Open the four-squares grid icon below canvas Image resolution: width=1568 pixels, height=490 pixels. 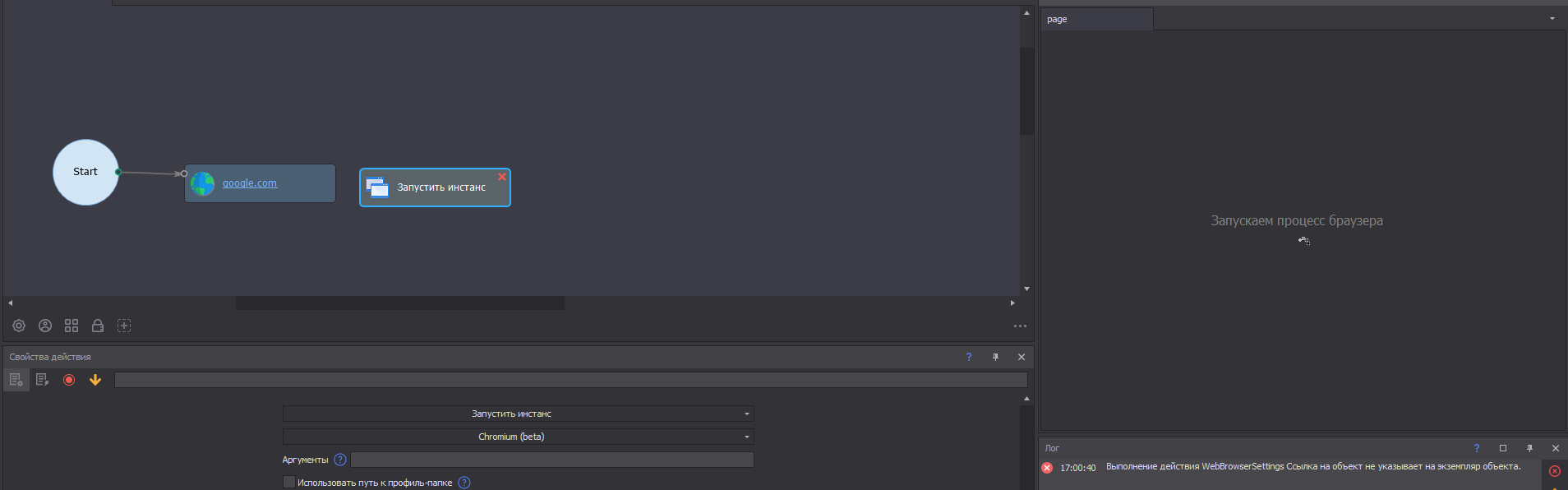[71, 326]
